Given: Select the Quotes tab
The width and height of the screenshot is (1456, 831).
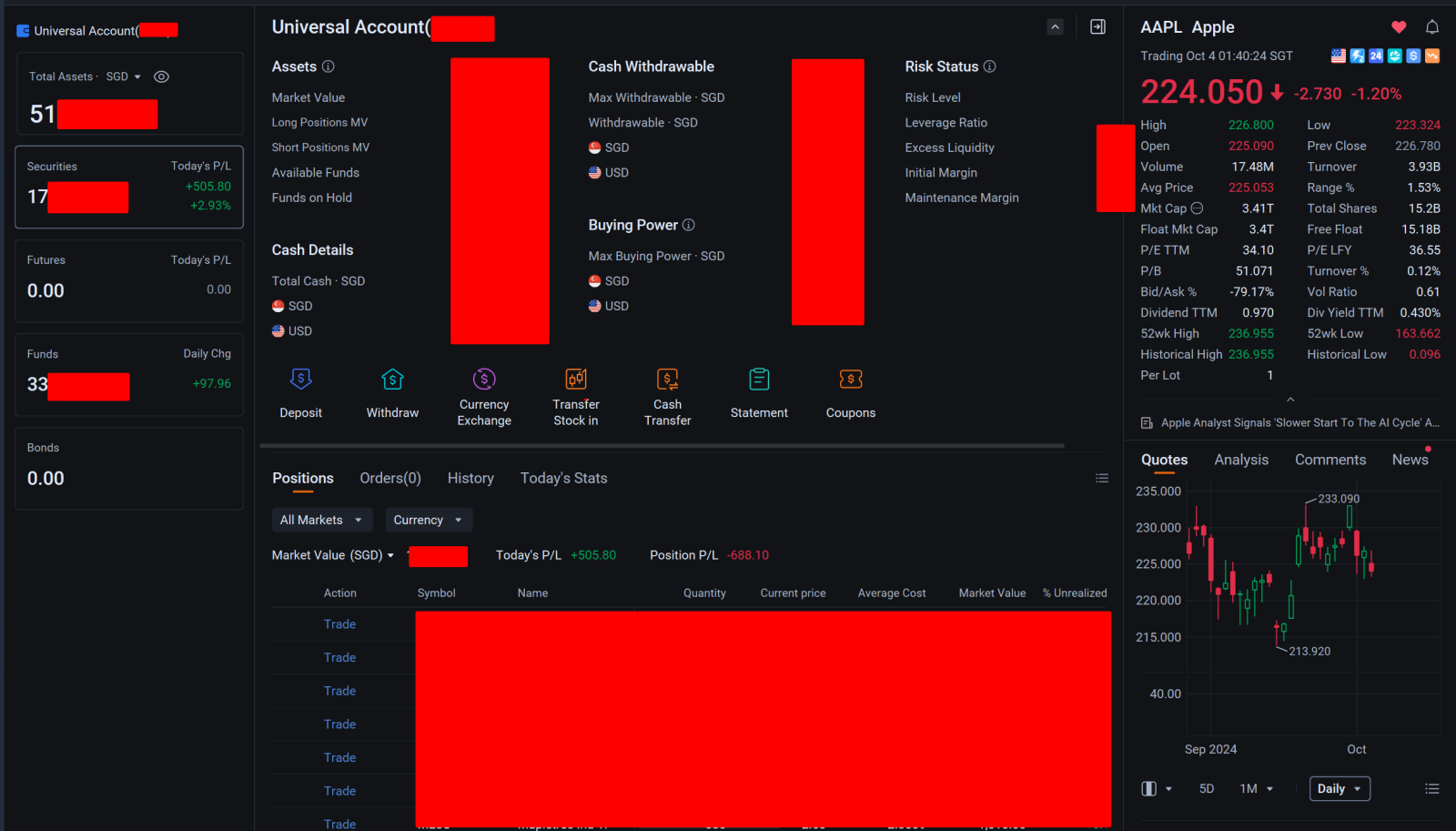Looking at the screenshot, I should pyautogui.click(x=1165, y=461).
